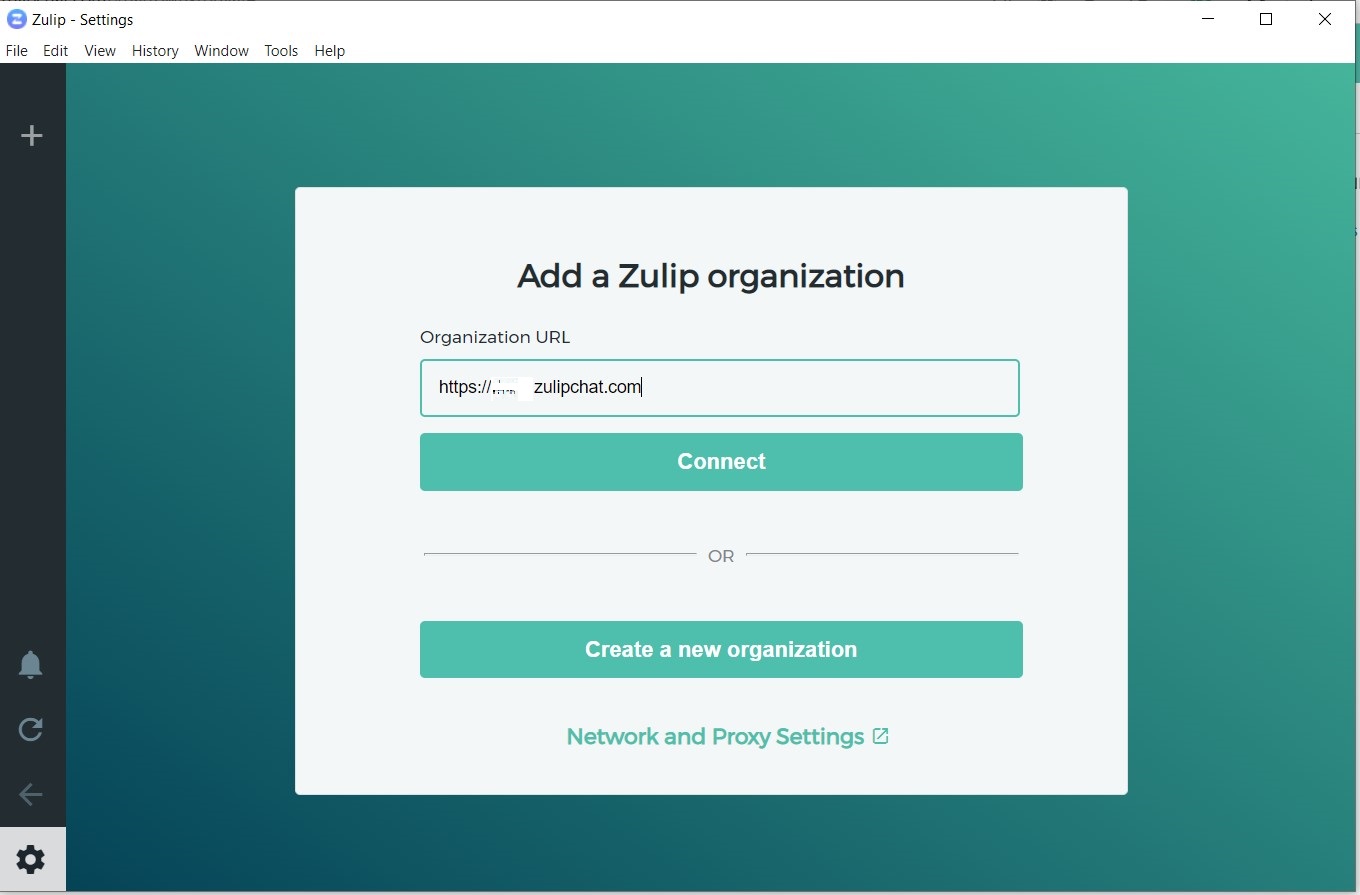Viewport: 1360px width, 895px height.
Task: Reload Zulip using the refresh icon
Action: pyautogui.click(x=31, y=729)
